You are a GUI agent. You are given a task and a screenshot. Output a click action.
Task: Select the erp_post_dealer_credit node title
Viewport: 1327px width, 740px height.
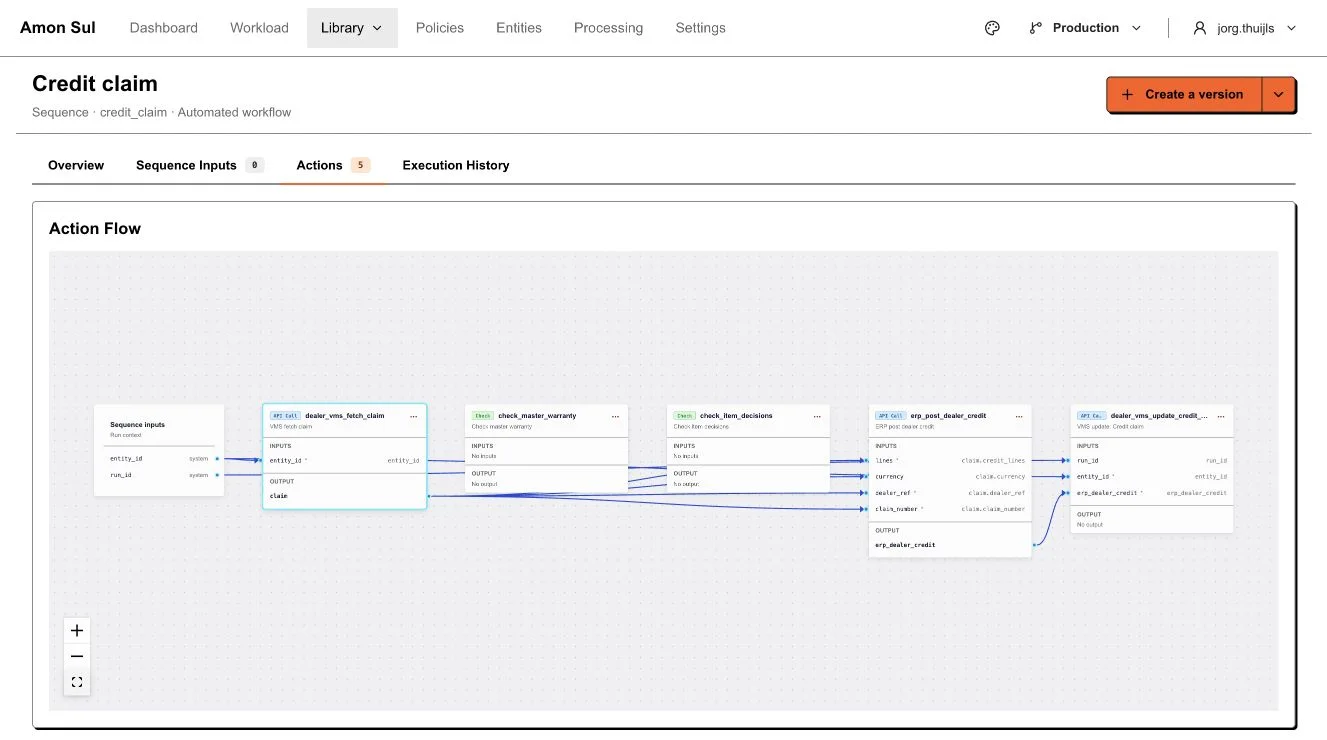click(948, 416)
